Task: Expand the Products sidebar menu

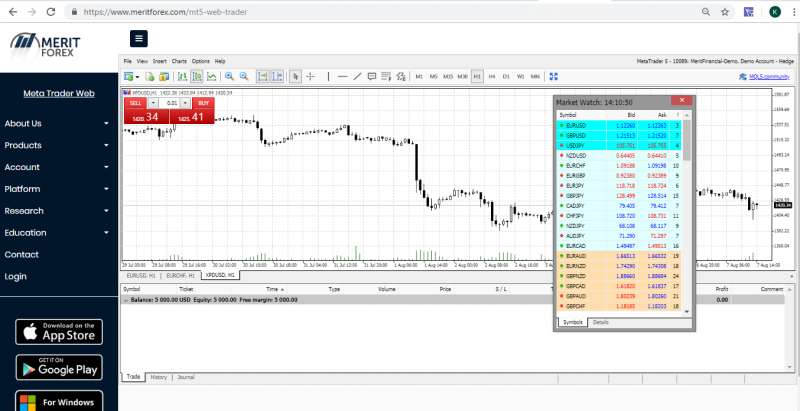Action: [x=57, y=145]
